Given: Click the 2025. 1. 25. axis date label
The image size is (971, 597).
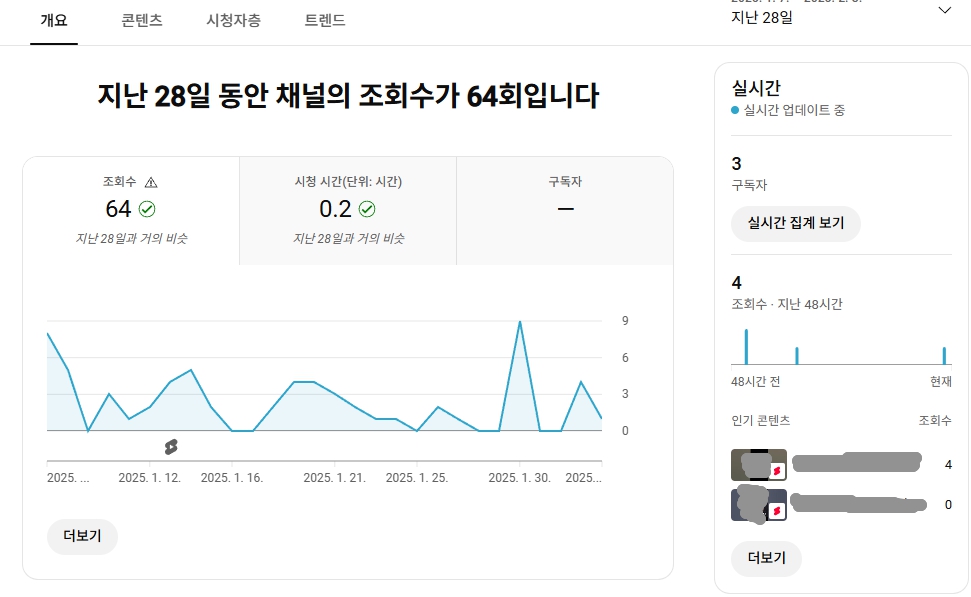Looking at the screenshot, I should point(417,478).
